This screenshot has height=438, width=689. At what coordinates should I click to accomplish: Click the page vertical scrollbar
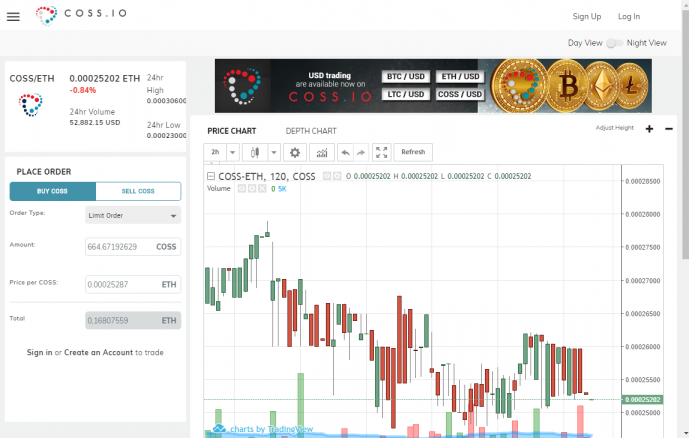(685, 134)
